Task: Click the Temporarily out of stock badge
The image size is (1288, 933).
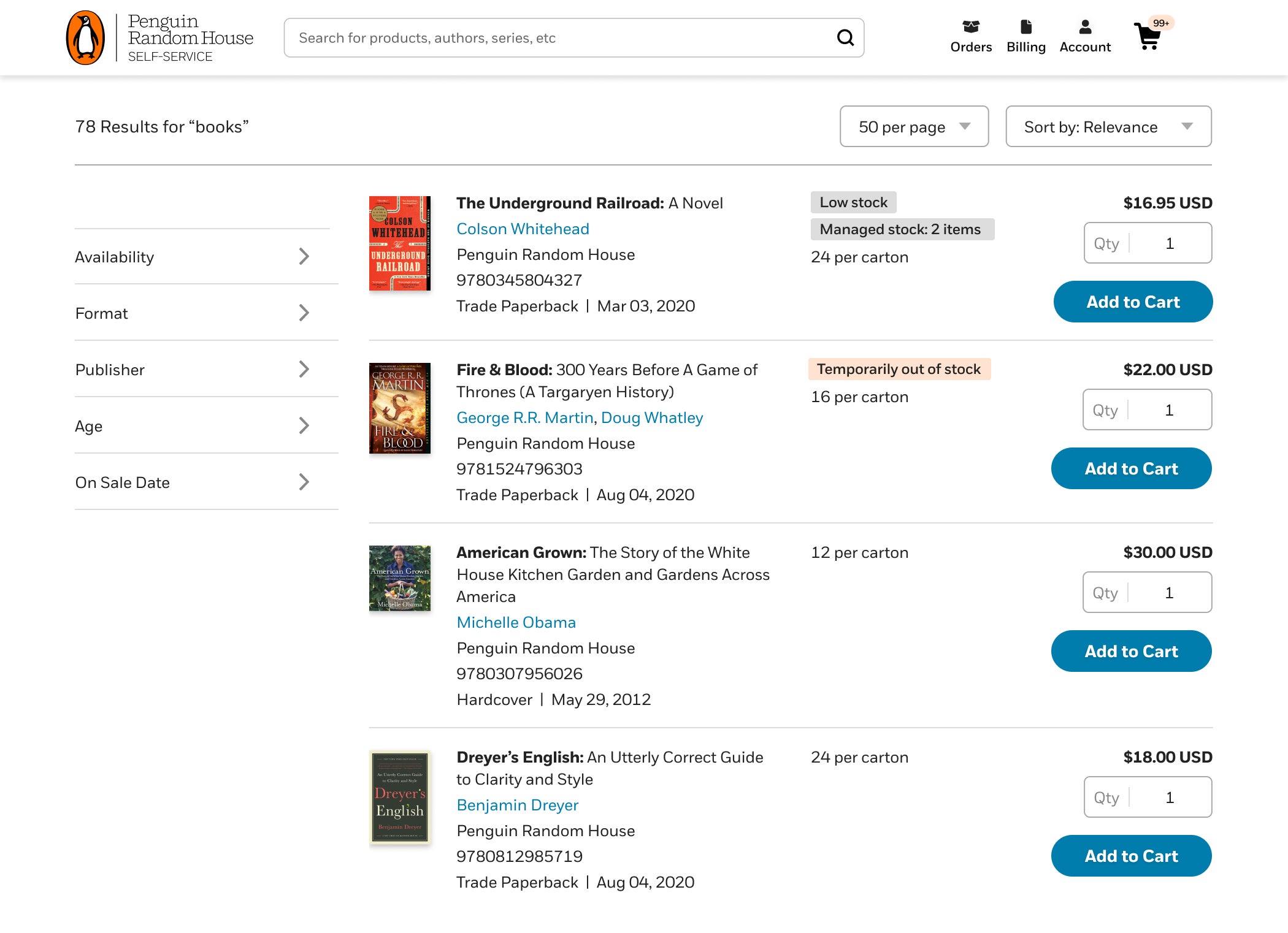Action: coord(899,369)
